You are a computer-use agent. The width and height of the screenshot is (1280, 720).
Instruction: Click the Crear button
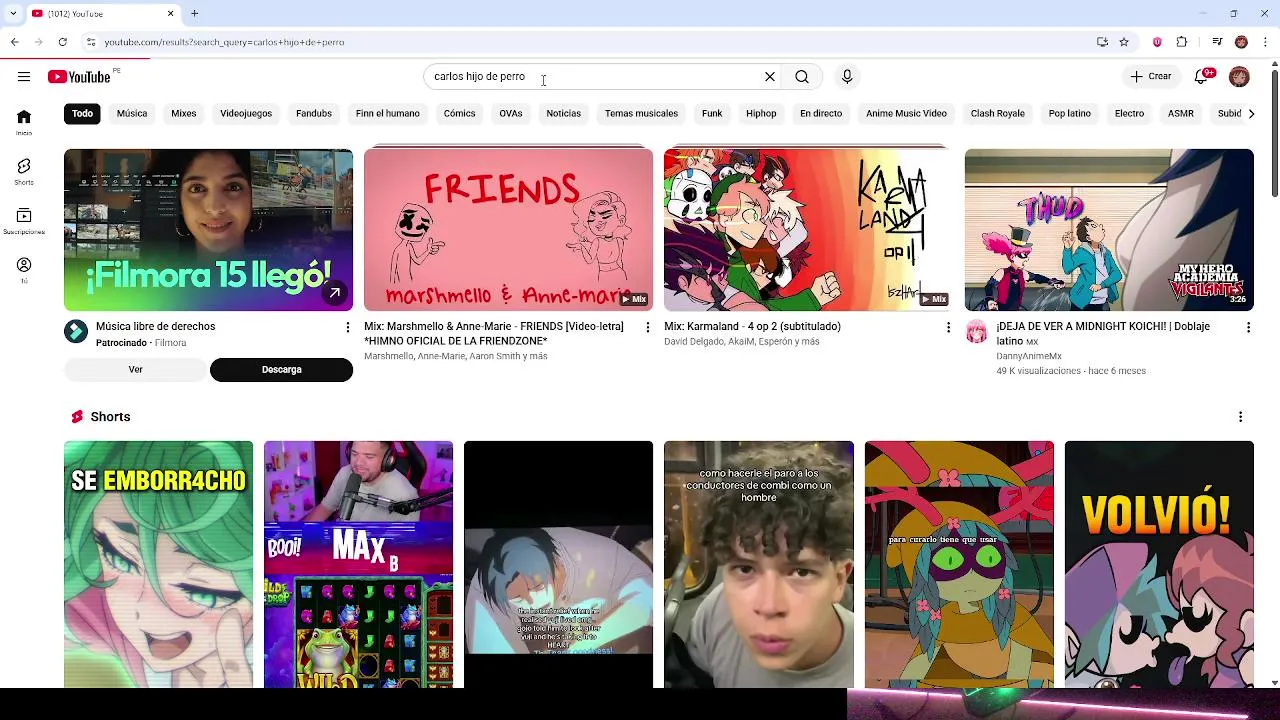[x=1150, y=76]
